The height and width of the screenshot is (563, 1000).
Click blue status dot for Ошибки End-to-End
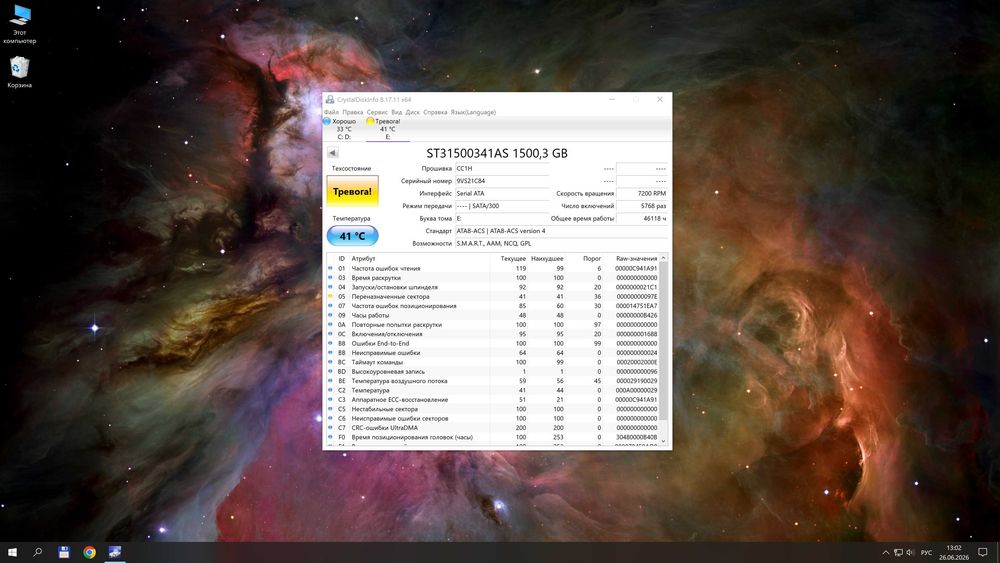click(x=330, y=343)
